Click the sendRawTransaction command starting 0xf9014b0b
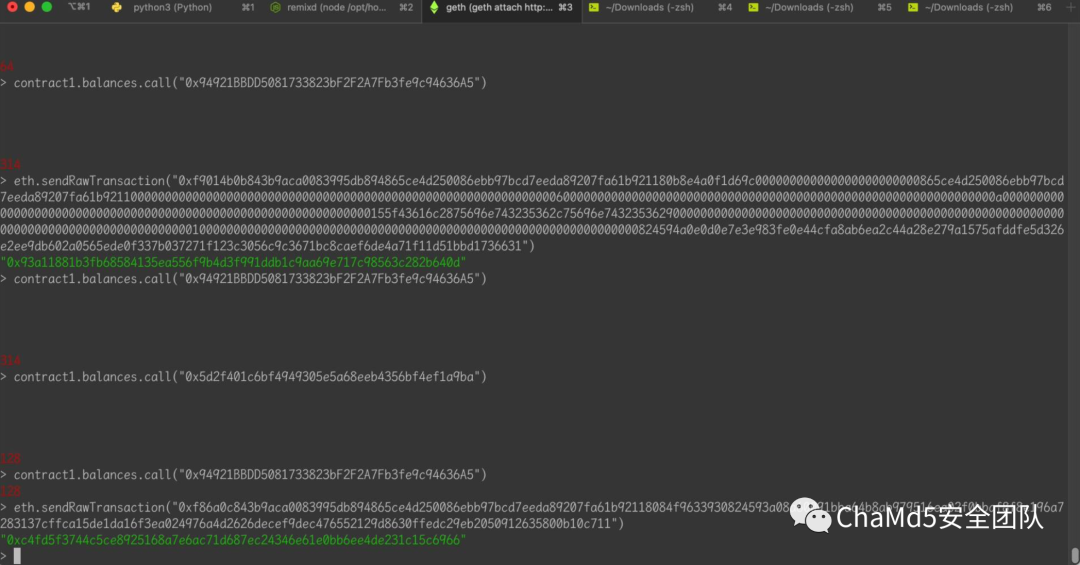 (x=532, y=213)
